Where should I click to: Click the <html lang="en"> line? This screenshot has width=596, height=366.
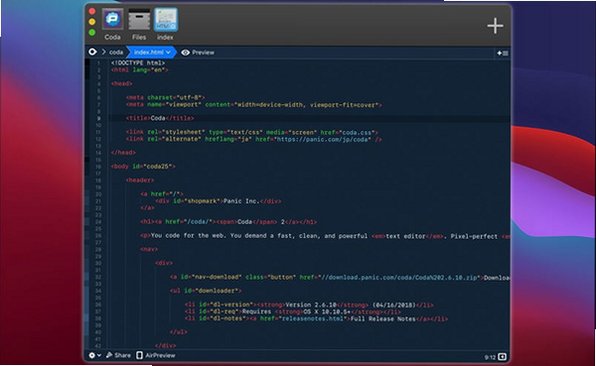139,70
